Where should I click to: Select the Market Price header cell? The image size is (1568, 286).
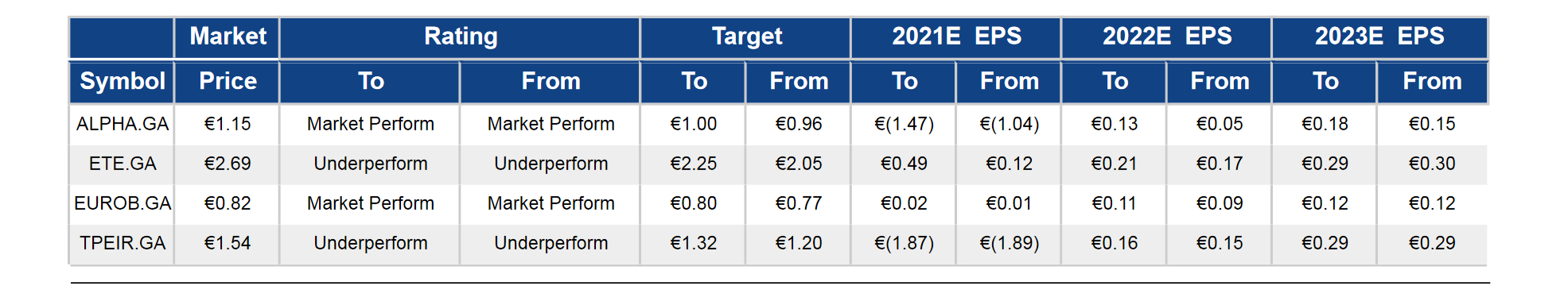pyautogui.click(x=228, y=59)
